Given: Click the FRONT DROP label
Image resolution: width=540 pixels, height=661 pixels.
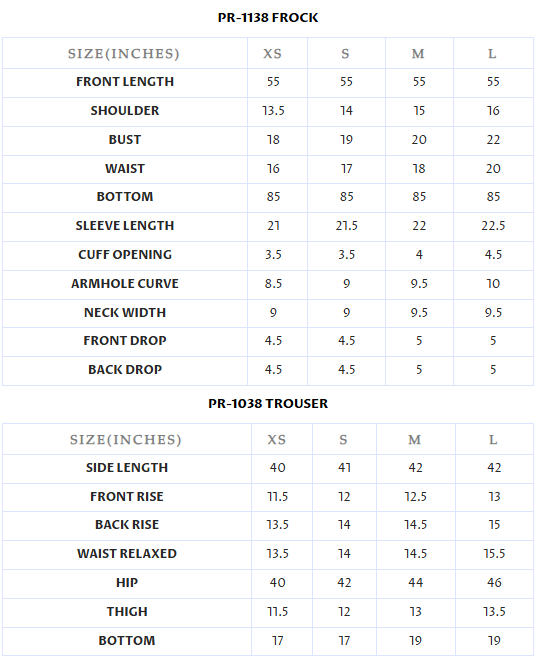Looking at the screenshot, I should pyautogui.click(x=125, y=341).
